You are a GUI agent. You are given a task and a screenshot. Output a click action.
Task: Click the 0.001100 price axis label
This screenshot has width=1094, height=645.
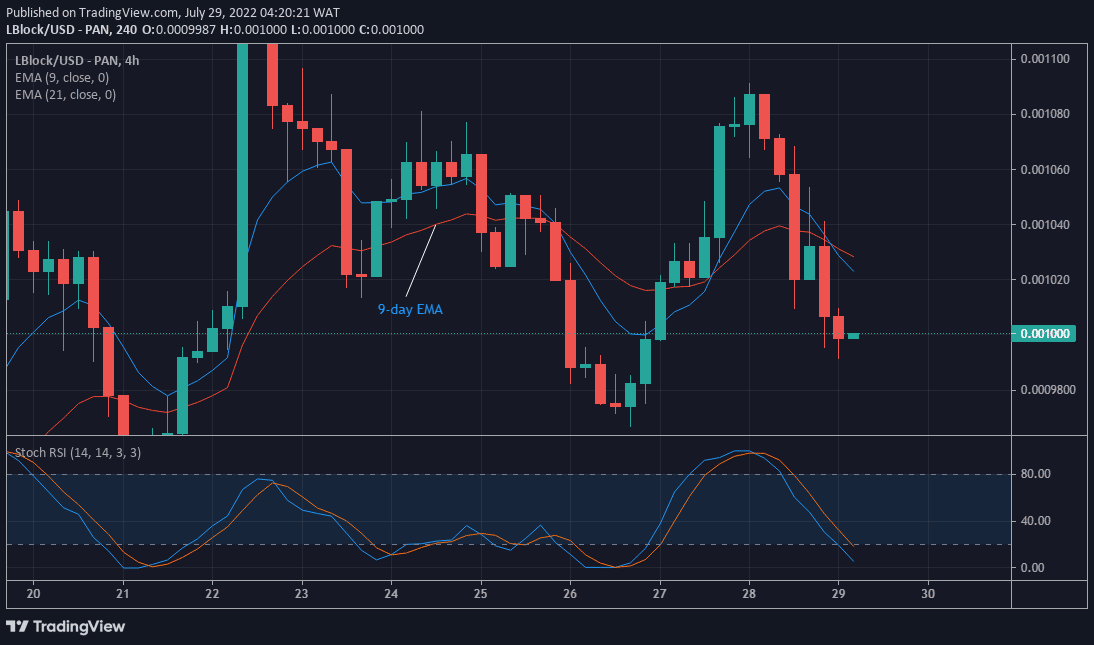[x=1045, y=59]
